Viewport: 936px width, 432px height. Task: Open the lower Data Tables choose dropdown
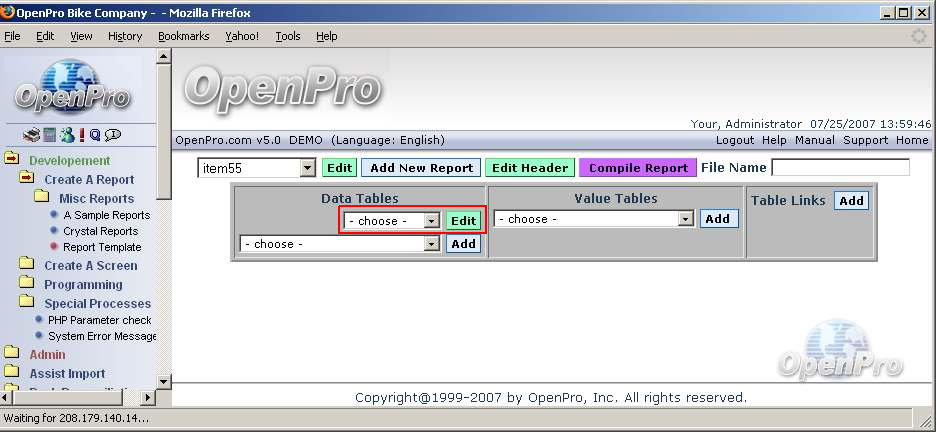tap(431, 244)
